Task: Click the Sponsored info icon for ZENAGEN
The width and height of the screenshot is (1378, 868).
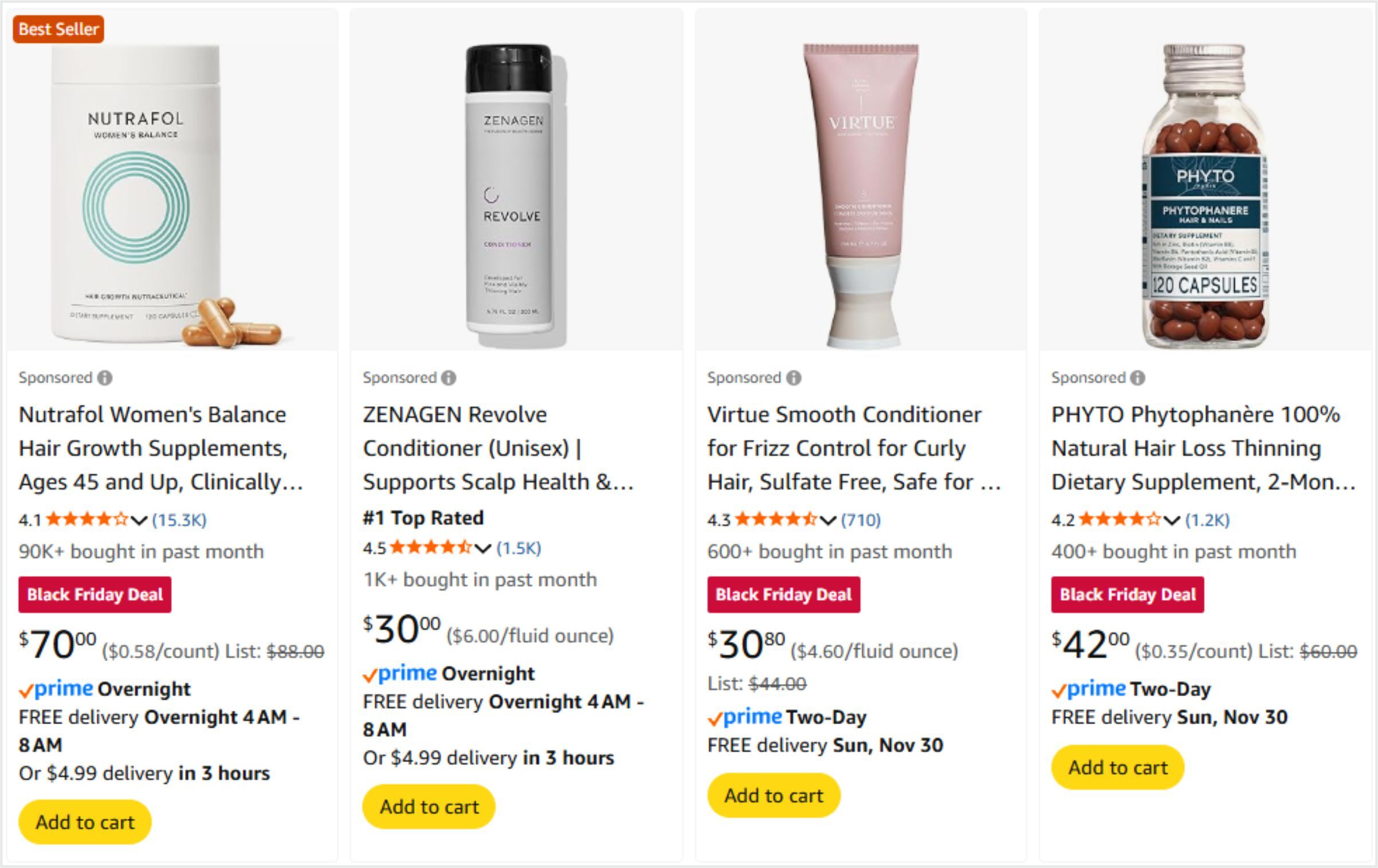Action: [449, 378]
